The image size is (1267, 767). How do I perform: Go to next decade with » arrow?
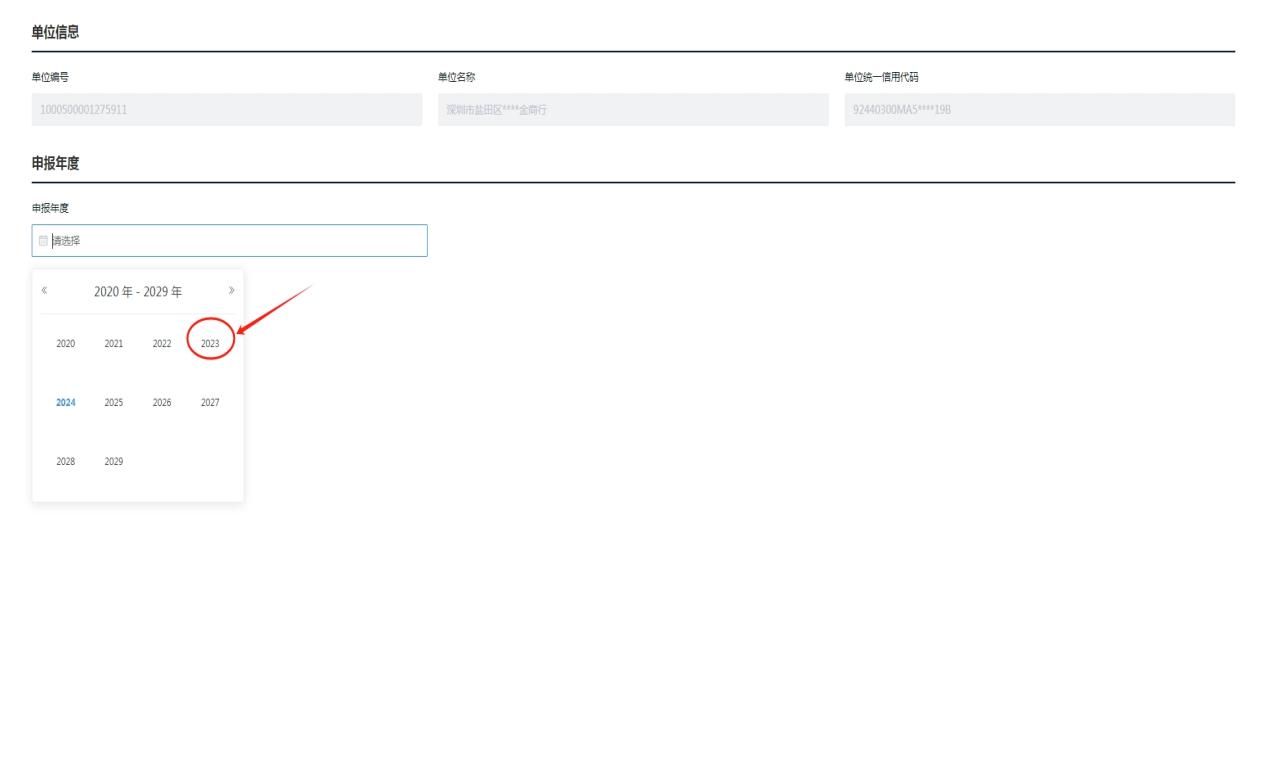(231, 291)
